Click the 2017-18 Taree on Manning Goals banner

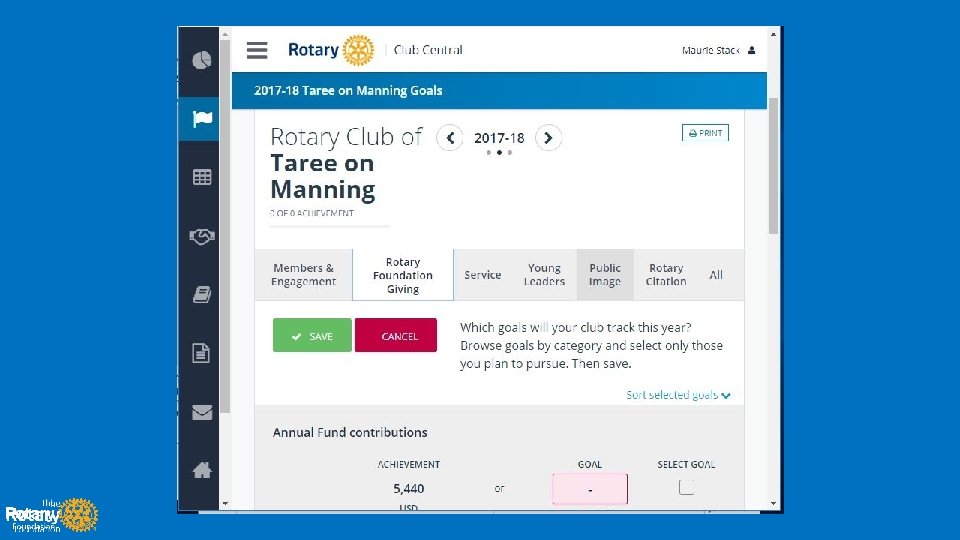[499, 91]
